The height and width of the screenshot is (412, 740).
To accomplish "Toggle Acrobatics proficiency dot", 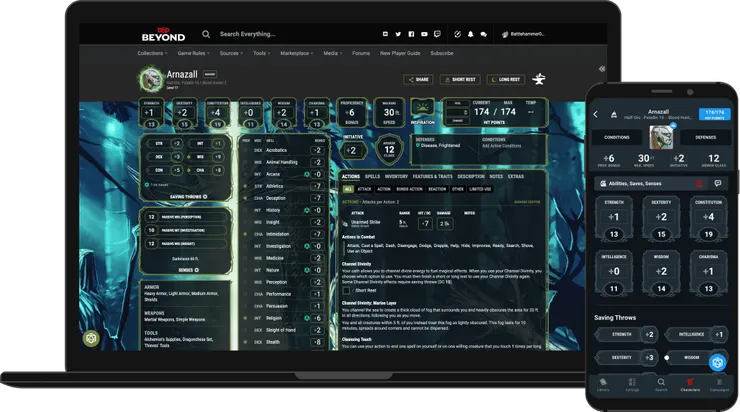I will coord(245,150).
